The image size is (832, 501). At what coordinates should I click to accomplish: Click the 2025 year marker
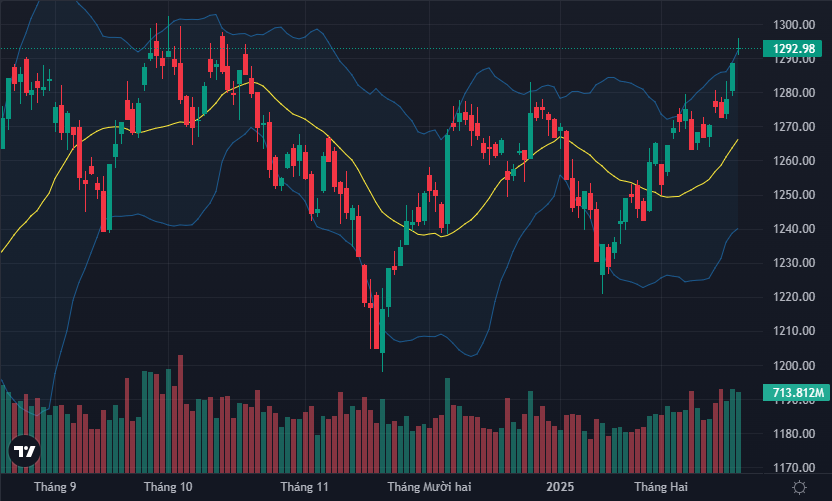(559, 487)
